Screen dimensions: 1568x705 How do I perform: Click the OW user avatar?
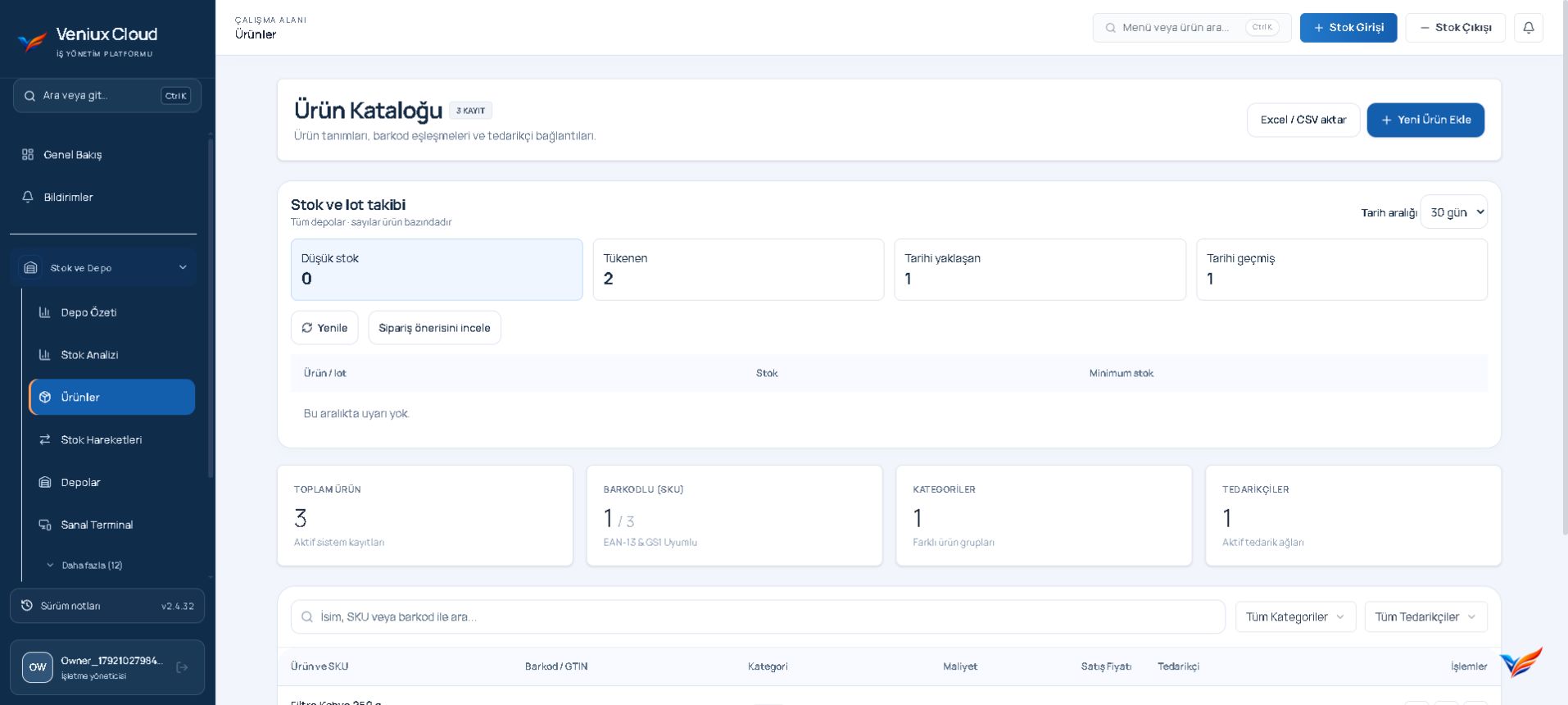pyautogui.click(x=38, y=667)
